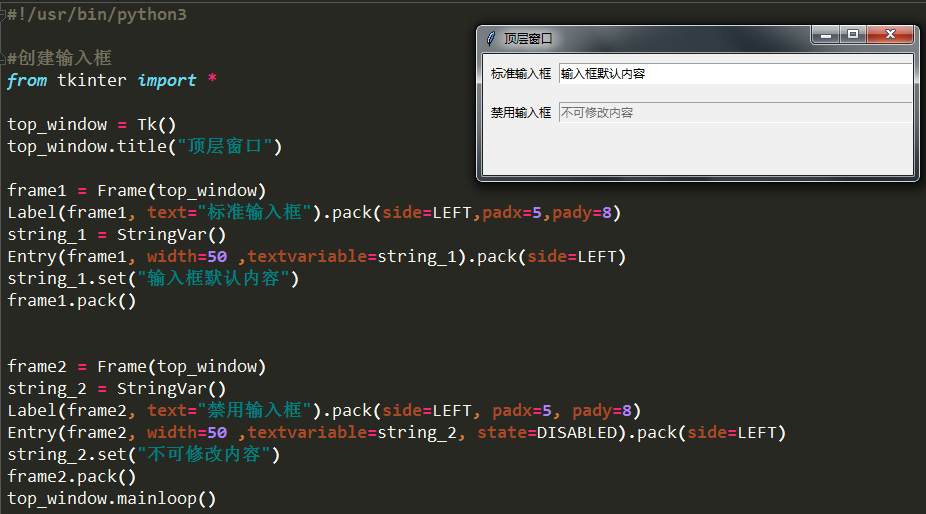Click the tkinter feather icon in title bar
The image size is (926, 514).
(x=491, y=39)
